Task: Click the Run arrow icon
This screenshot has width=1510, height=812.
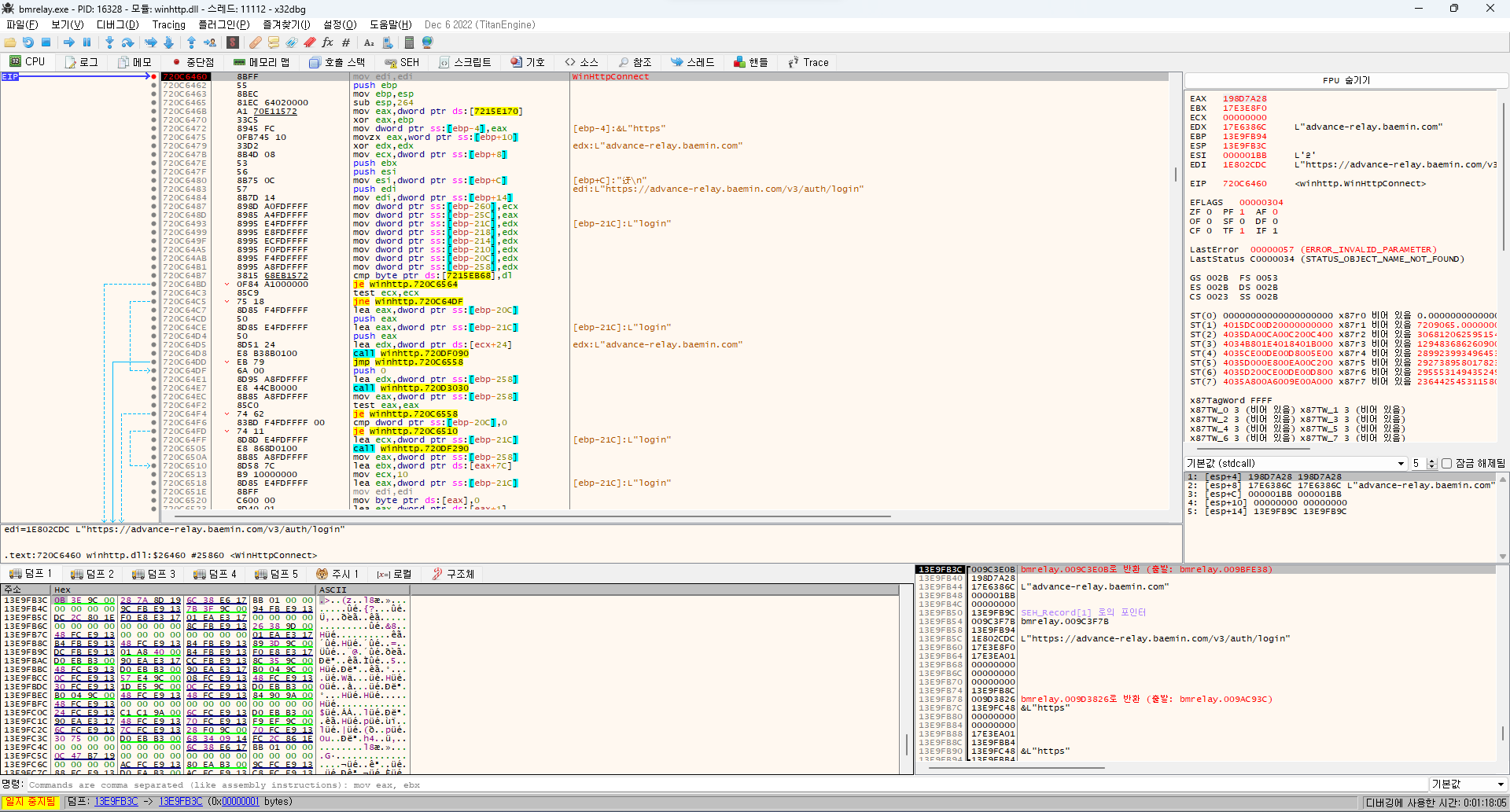Action: [x=69, y=42]
